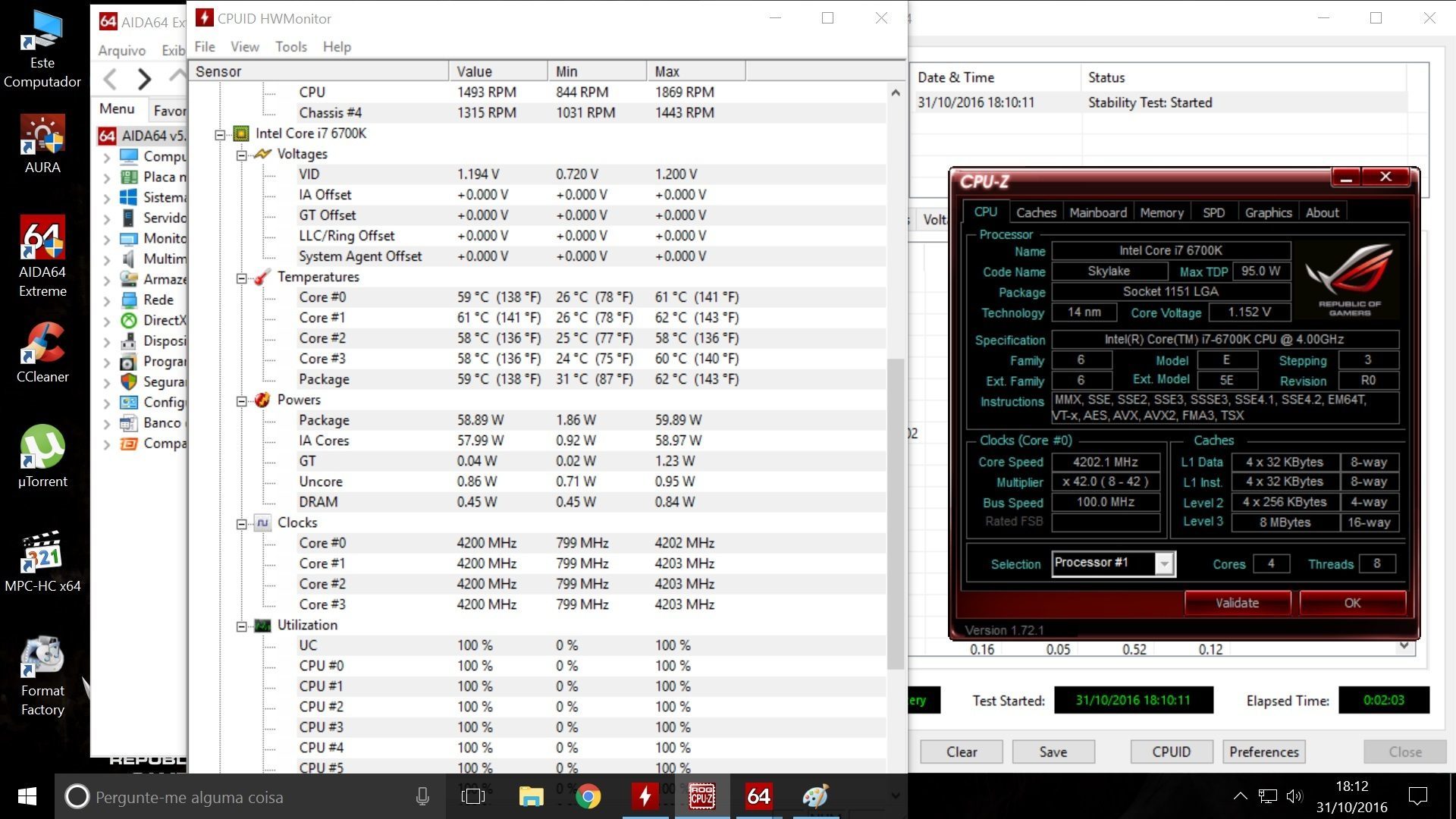
Task: Collapse the Utilization tree node
Action: click(x=241, y=626)
